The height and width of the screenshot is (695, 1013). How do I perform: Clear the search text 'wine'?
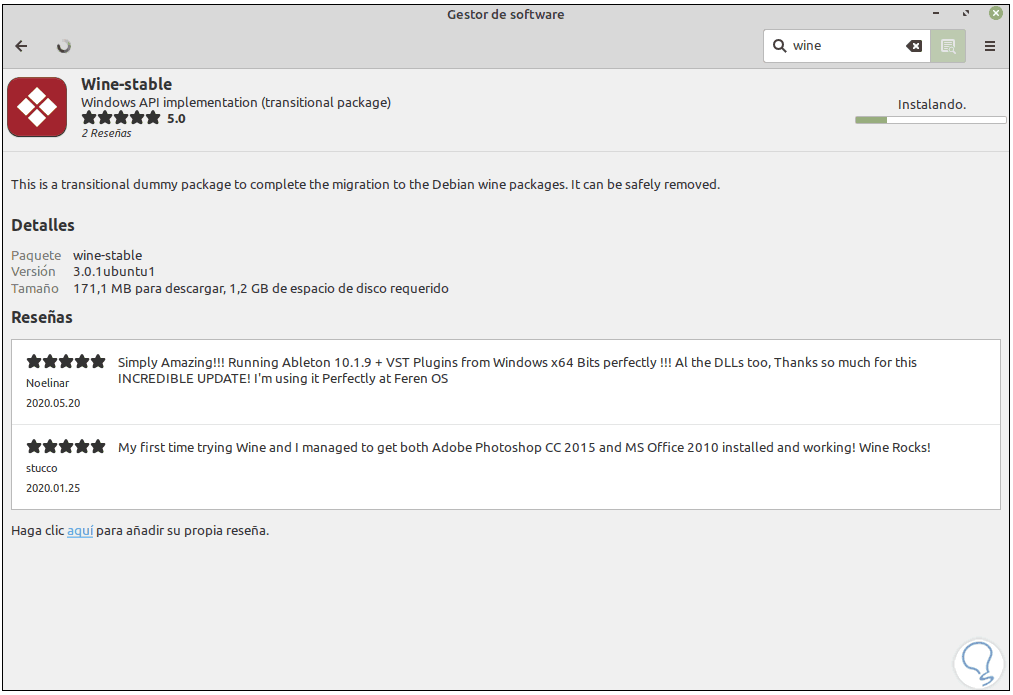(x=914, y=46)
